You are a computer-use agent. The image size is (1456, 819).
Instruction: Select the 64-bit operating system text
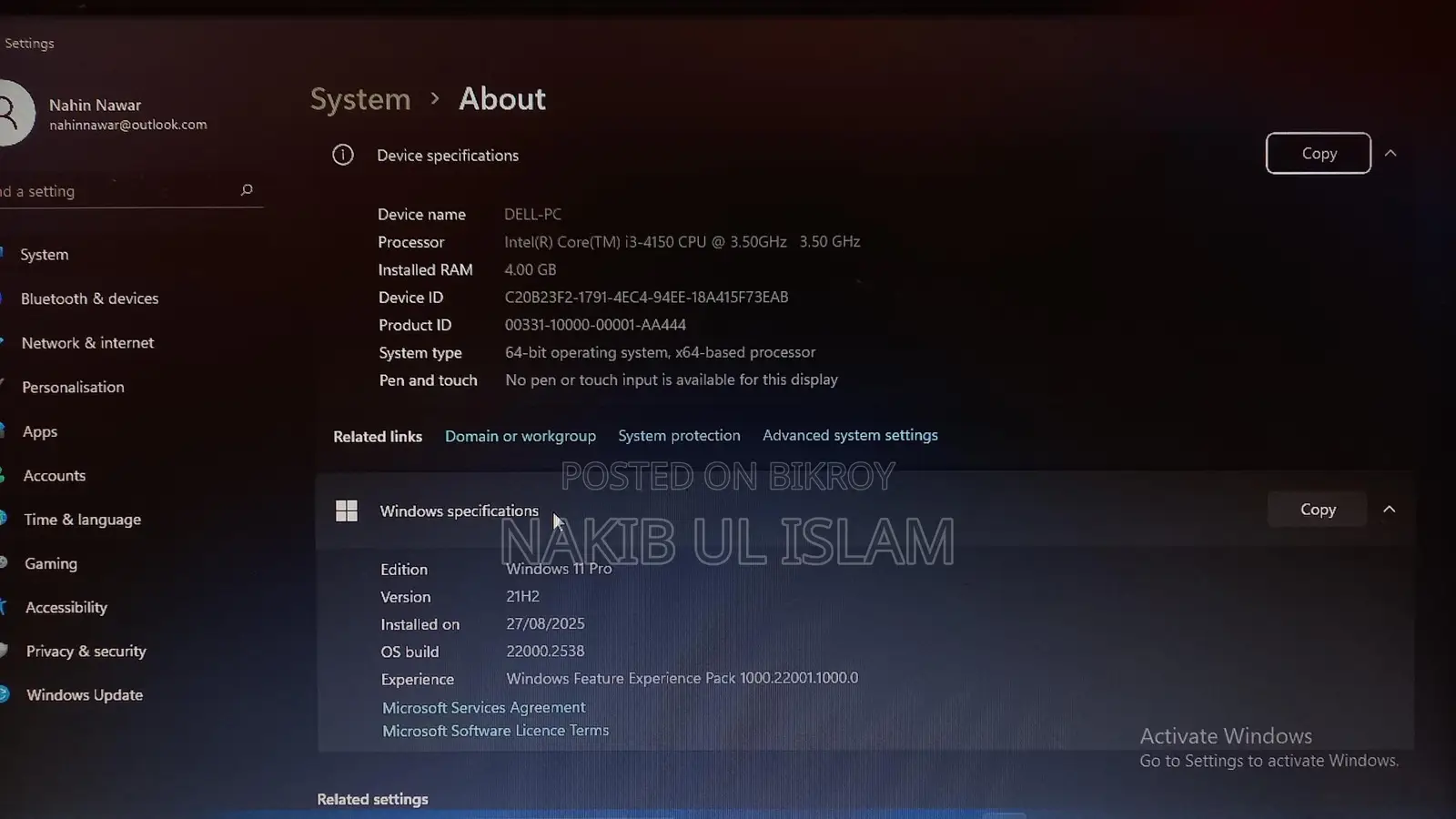(x=660, y=352)
